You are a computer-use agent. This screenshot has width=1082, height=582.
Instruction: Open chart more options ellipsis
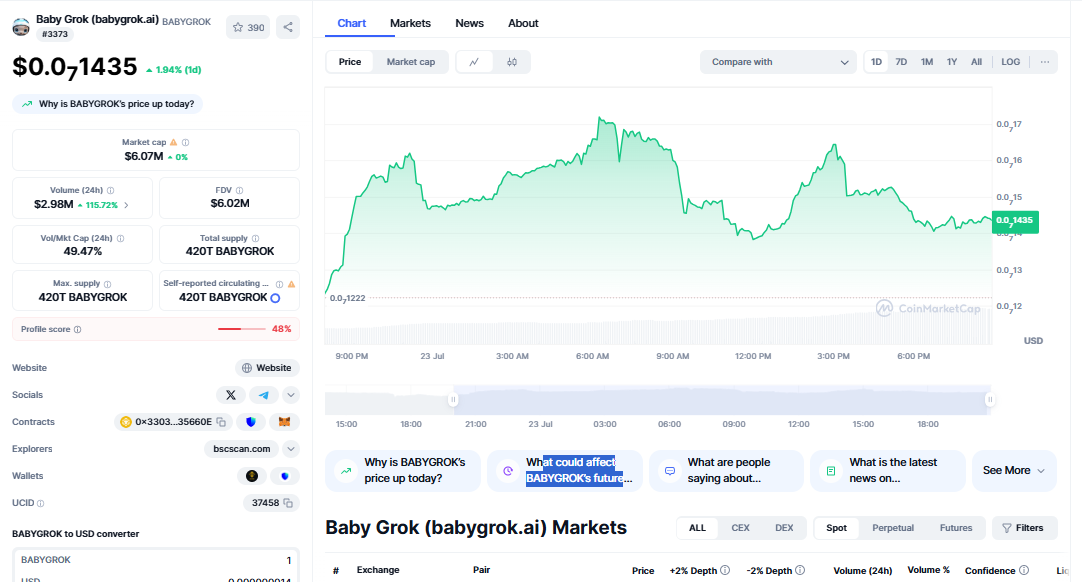1045,62
